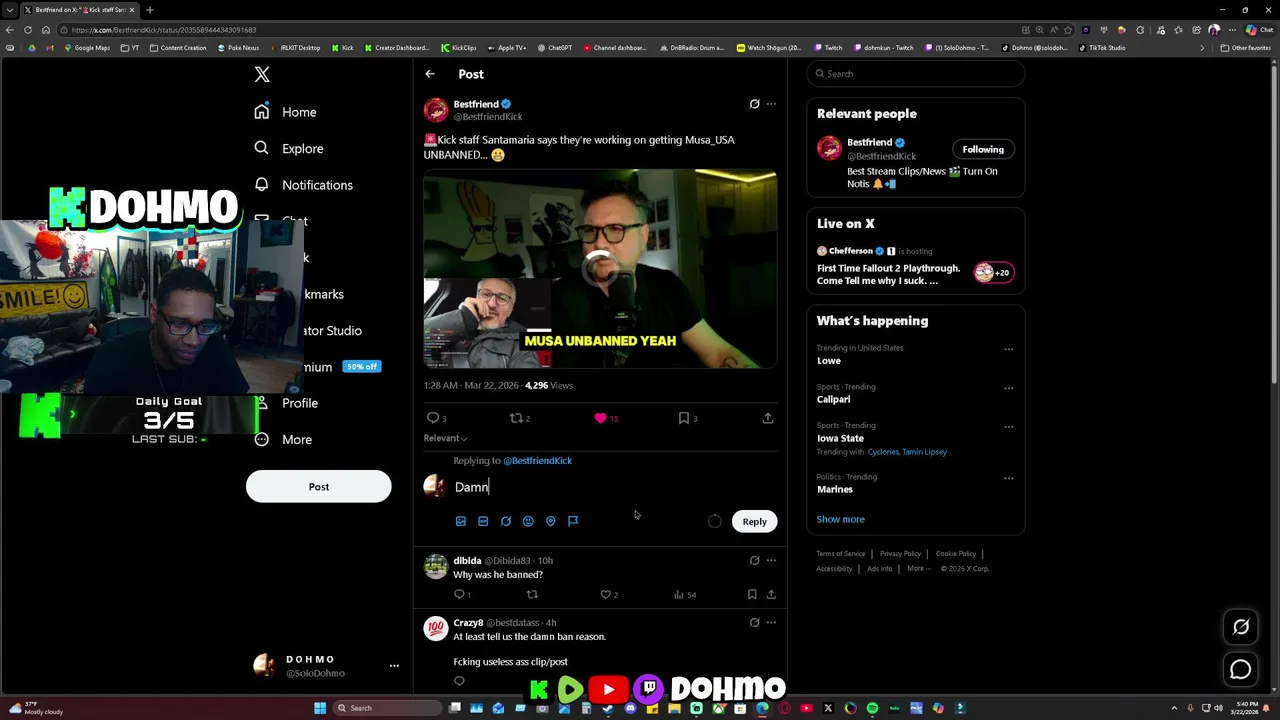The height and width of the screenshot is (720, 1280).
Task: Open more options on dibida's reply
Action: tap(771, 561)
